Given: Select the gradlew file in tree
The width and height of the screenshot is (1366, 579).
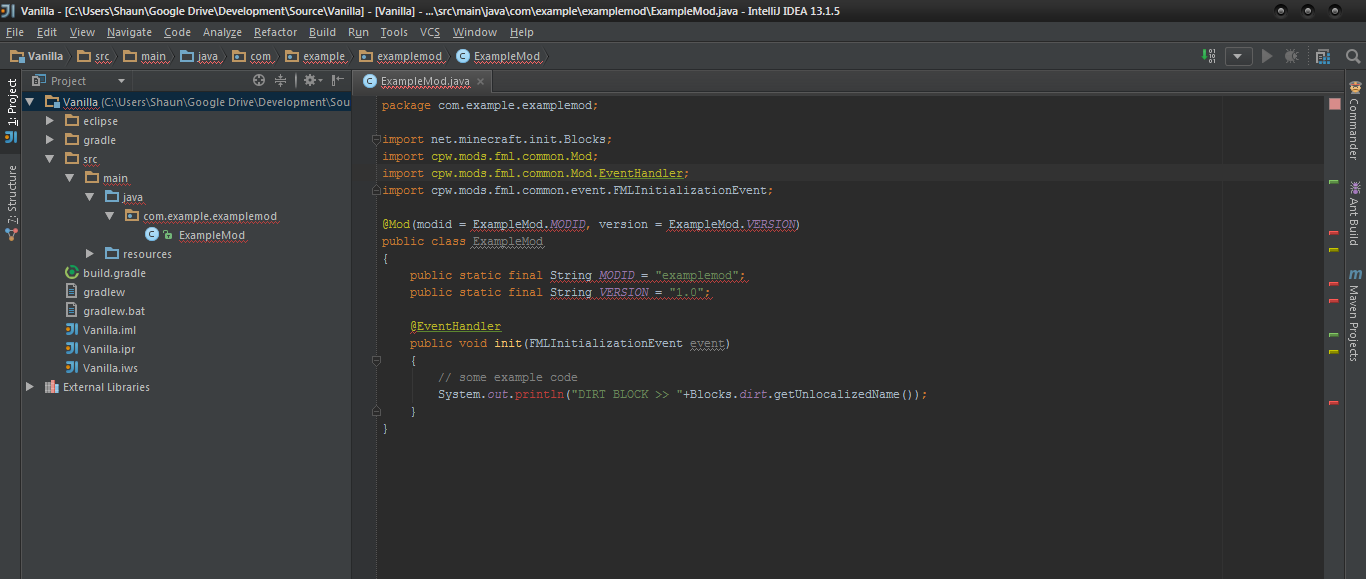Looking at the screenshot, I should pos(104,292).
